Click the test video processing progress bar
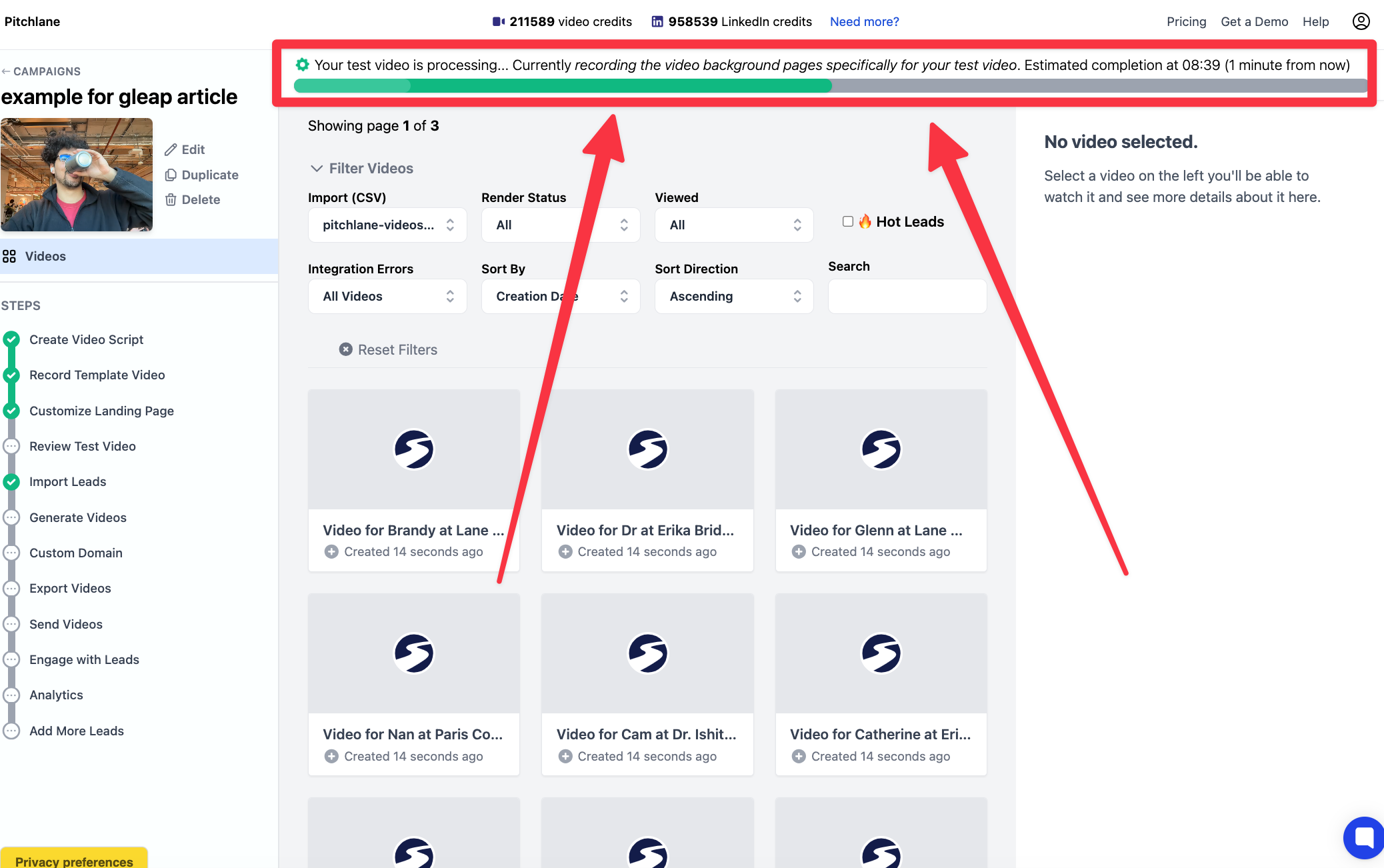This screenshot has height=868, width=1384. click(x=830, y=85)
